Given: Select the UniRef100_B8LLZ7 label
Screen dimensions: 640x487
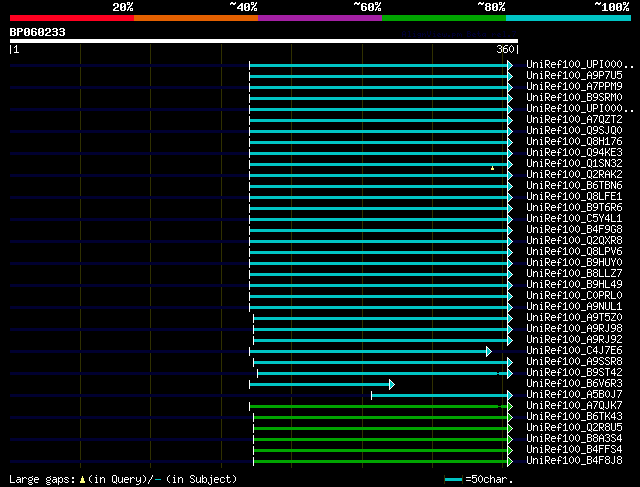Looking at the screenshot, I should click(x=574, y=274).
